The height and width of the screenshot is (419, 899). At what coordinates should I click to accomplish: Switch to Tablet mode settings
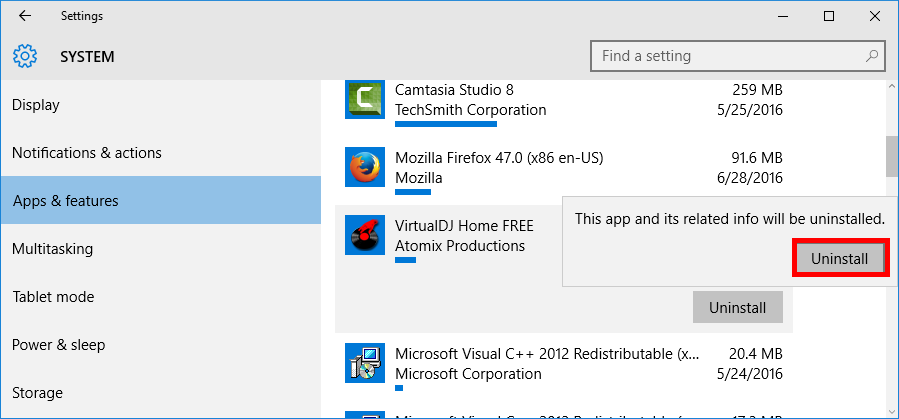(53, 297)
